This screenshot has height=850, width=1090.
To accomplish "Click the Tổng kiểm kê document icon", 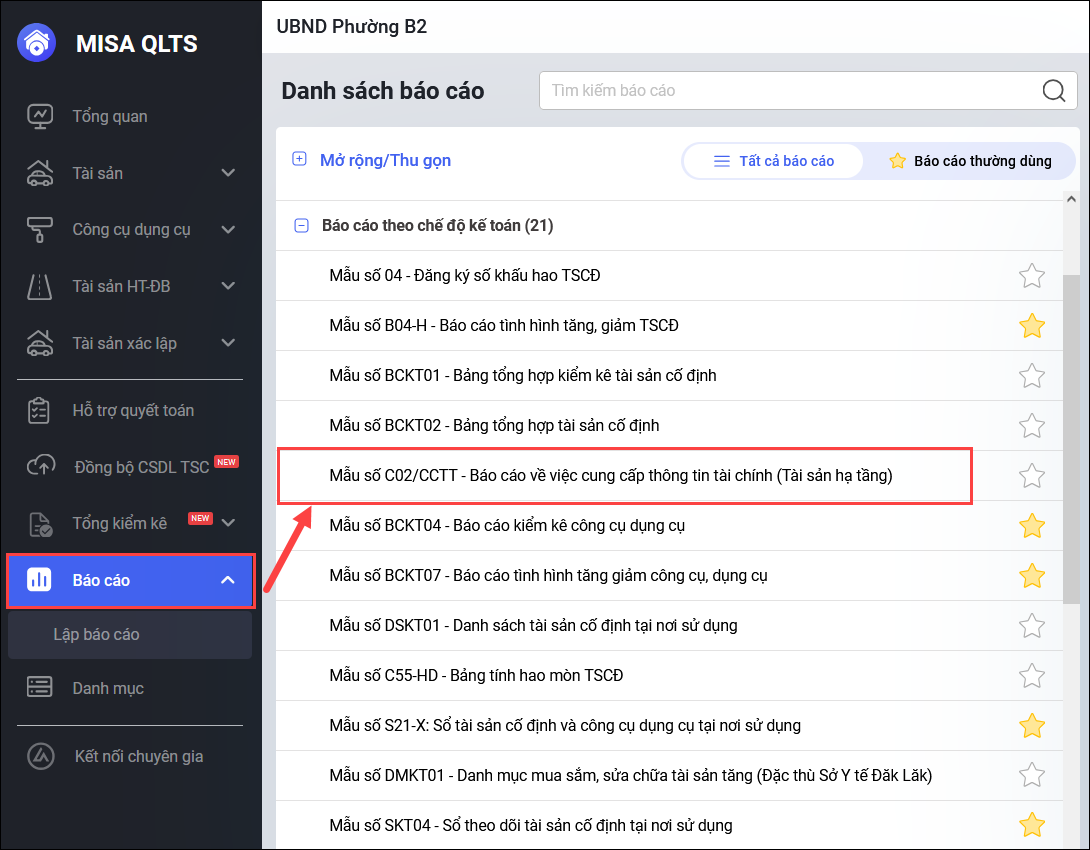I will pyautogui.click(x=40, y=524).
